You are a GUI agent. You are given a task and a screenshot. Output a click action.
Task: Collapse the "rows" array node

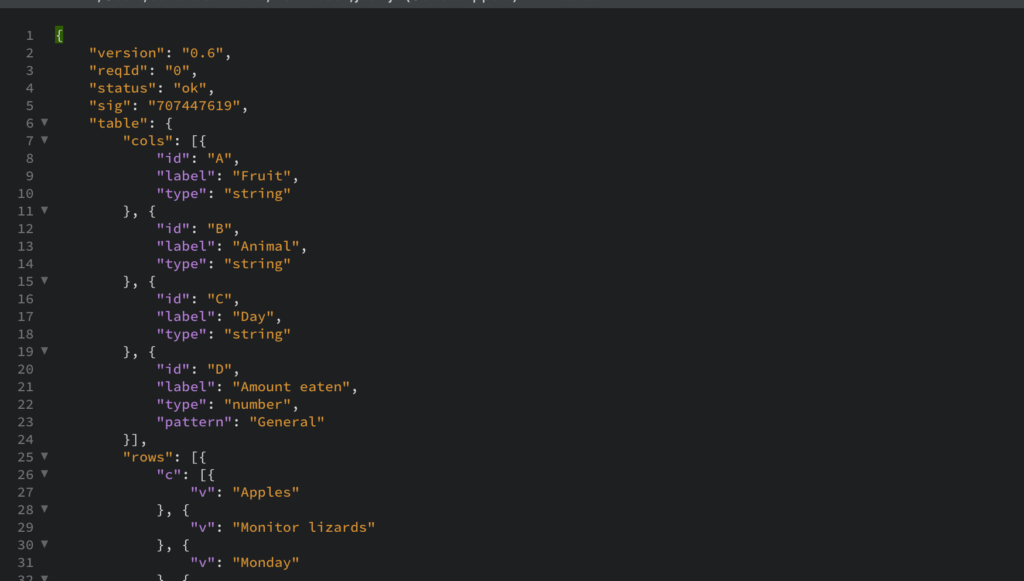point(44,457)
